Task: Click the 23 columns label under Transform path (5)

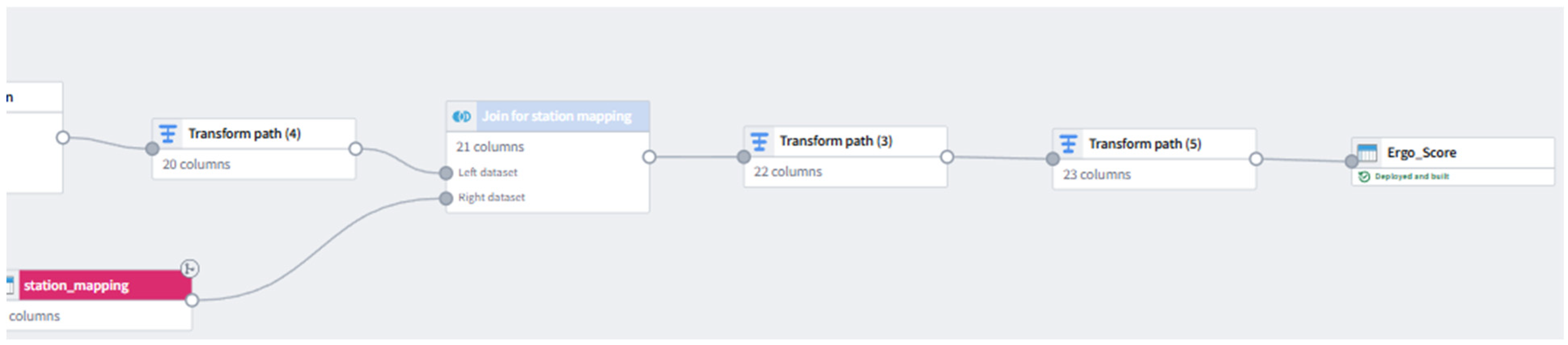Action: coord(1096,175)
